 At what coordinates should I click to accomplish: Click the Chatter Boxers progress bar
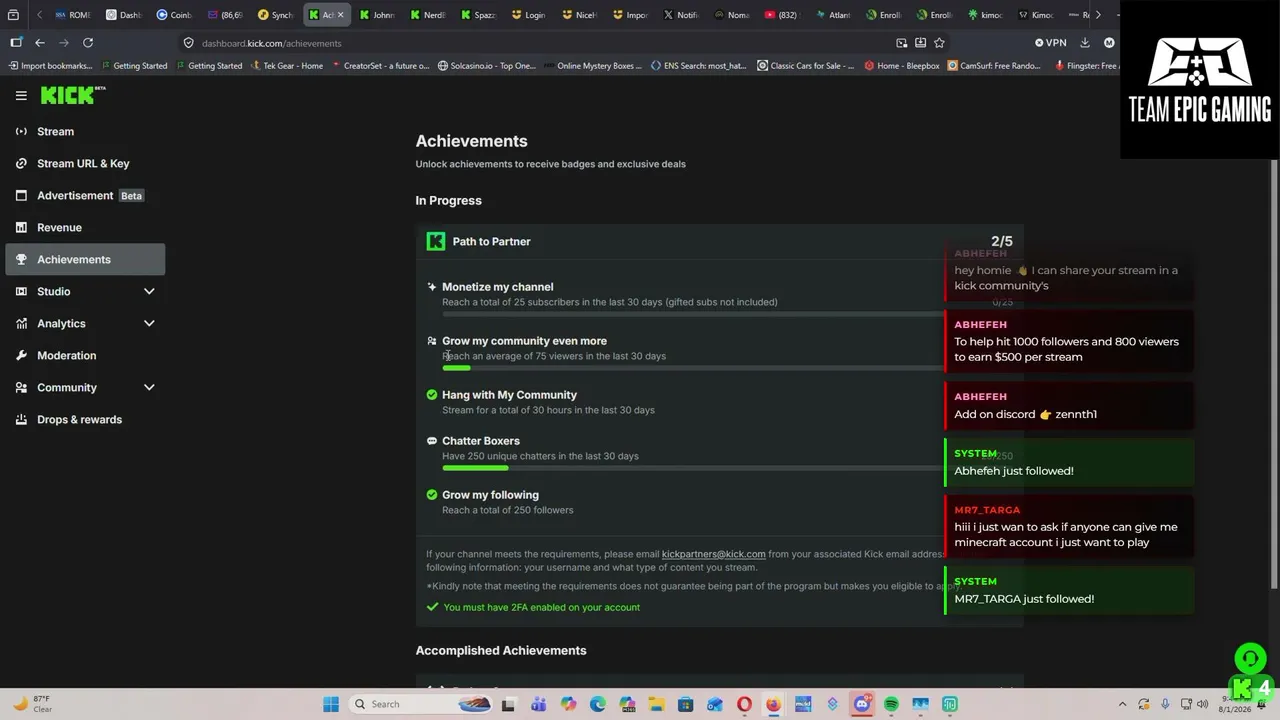click(x=692, y=468)
